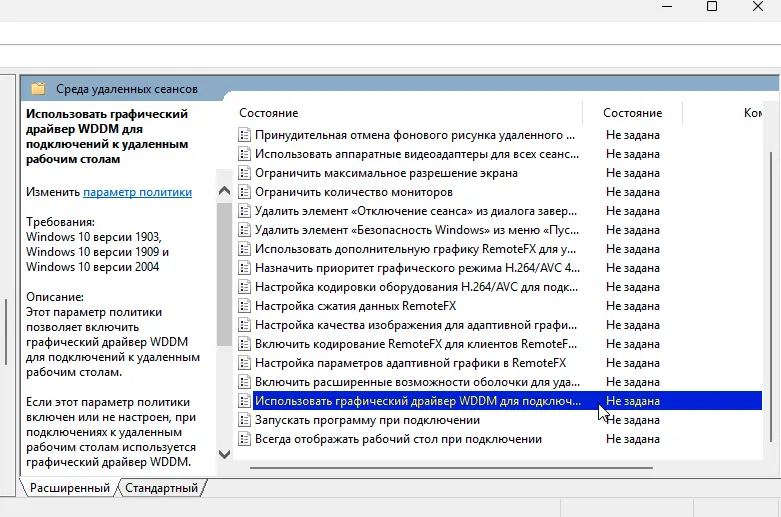Click icon for Настройка кодировки оборудования H.264/AVC

pyautogui.click(x=244, y=287)
